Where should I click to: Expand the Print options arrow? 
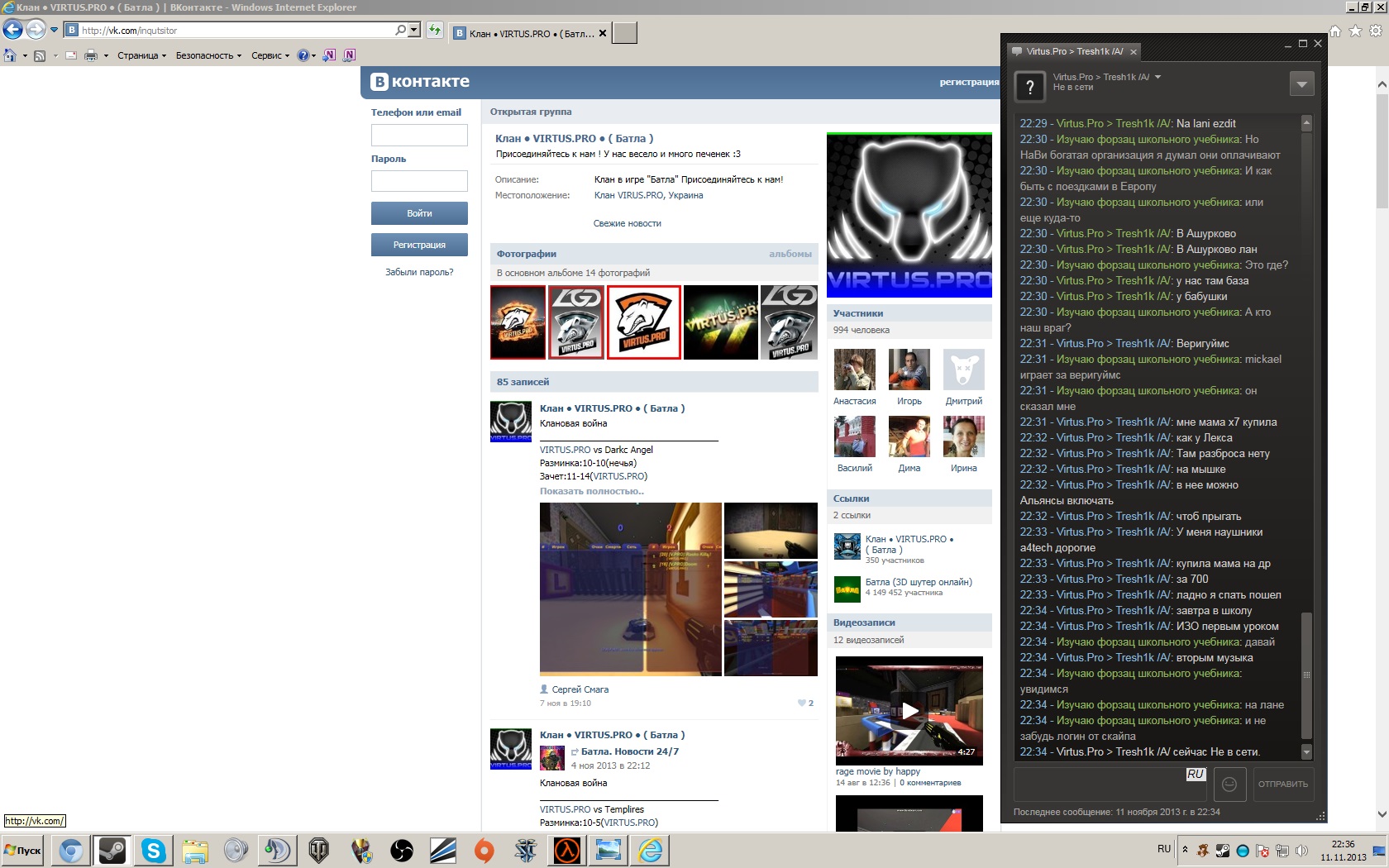[x=106, y=56]
